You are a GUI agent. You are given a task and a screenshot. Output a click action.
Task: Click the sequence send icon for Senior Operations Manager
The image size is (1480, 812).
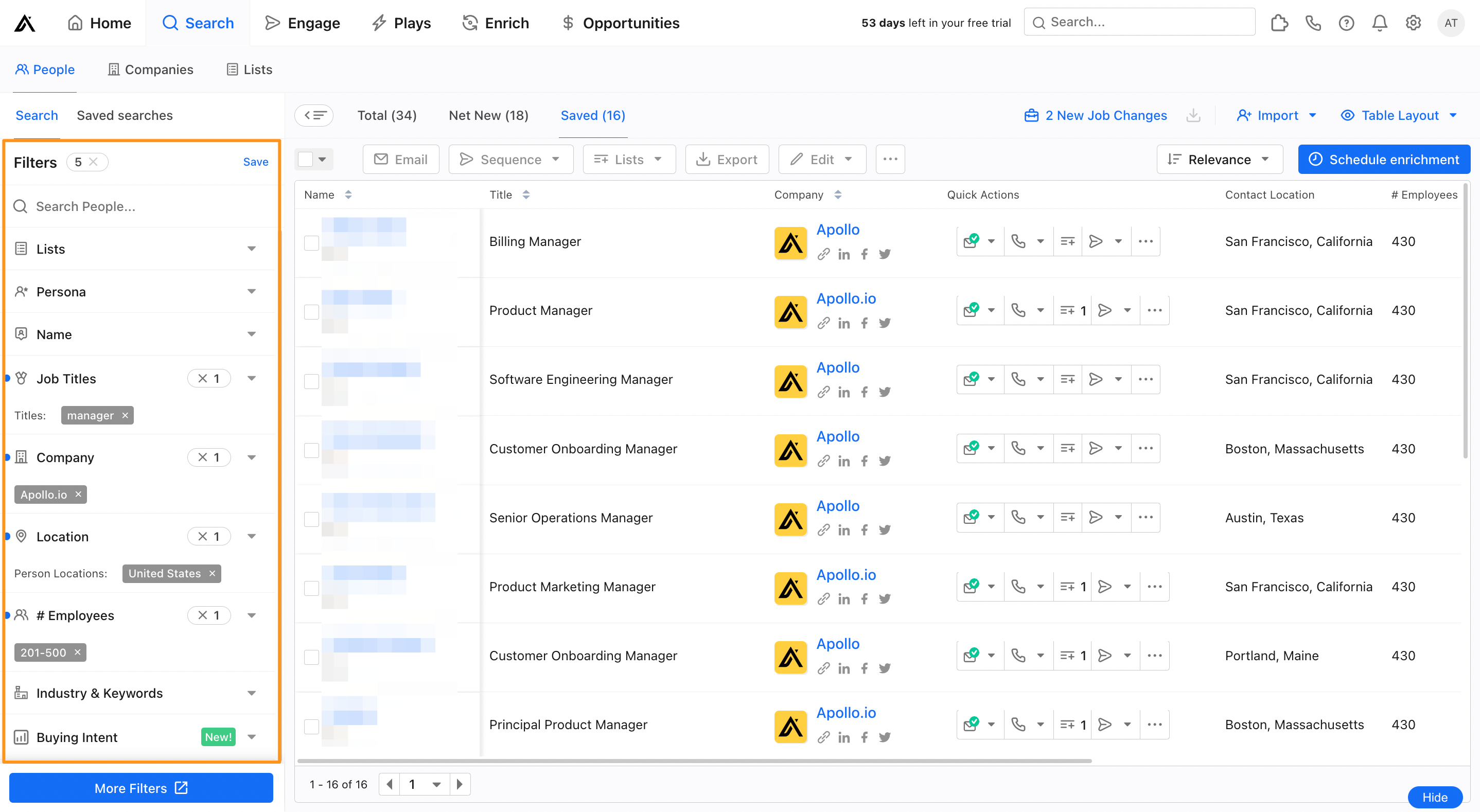pos(1096,517)
